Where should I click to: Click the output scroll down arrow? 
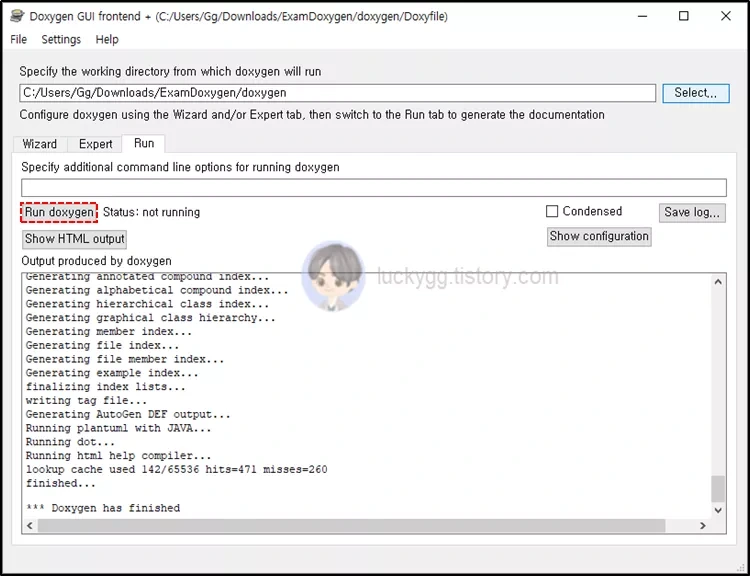718,510
